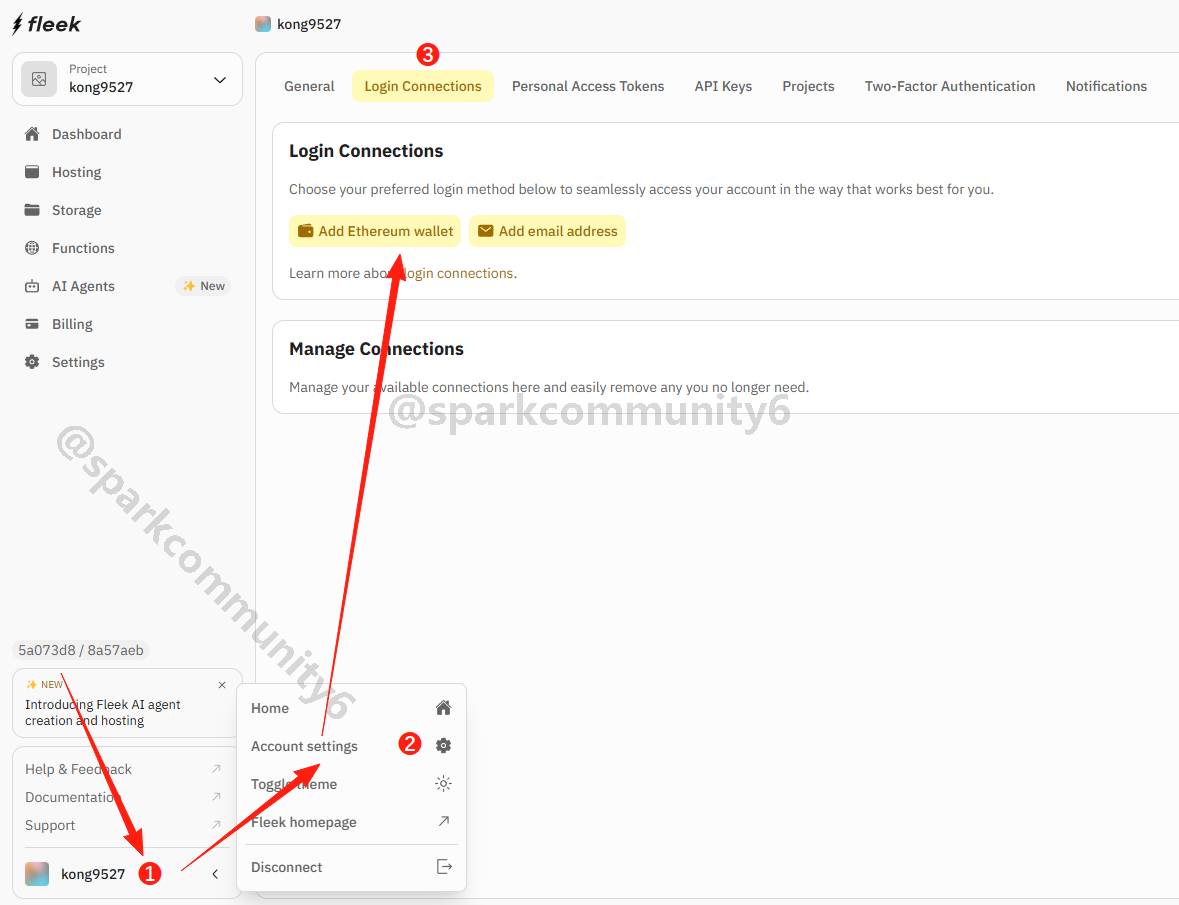
Task: Follow the login connections link
Action: pos(459,274)
